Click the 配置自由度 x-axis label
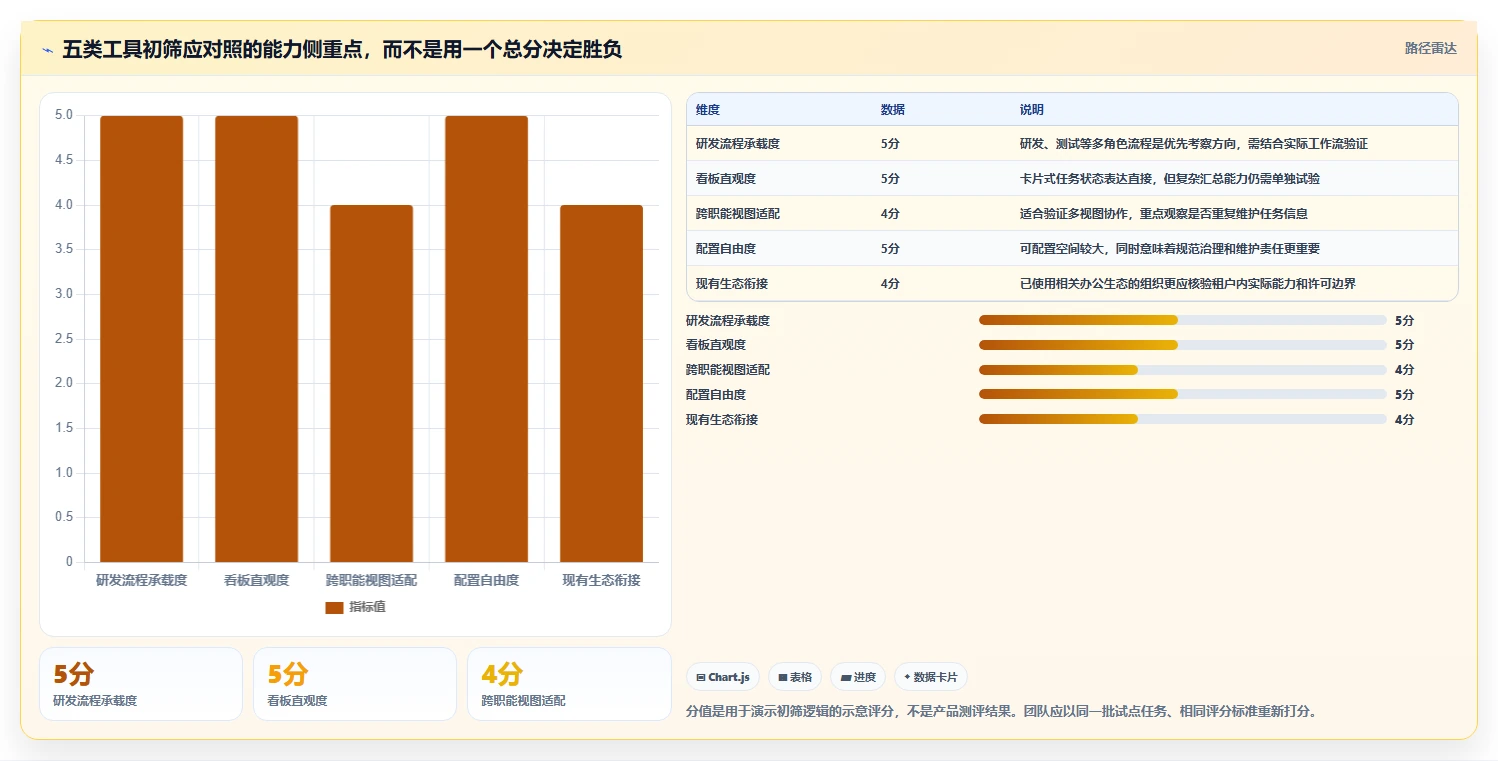The image size is (1498, 761). point(486,580)
